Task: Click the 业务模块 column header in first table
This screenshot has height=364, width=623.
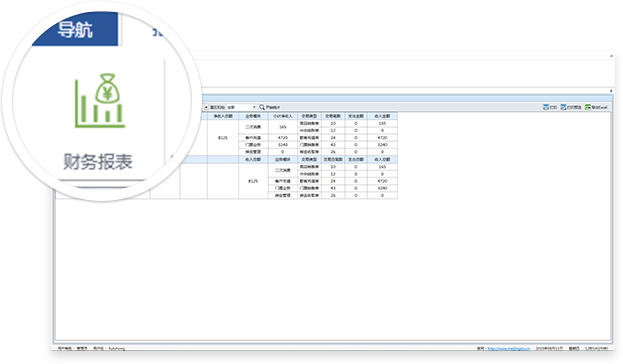Action: pyautogui.click(x=253, y=116)
